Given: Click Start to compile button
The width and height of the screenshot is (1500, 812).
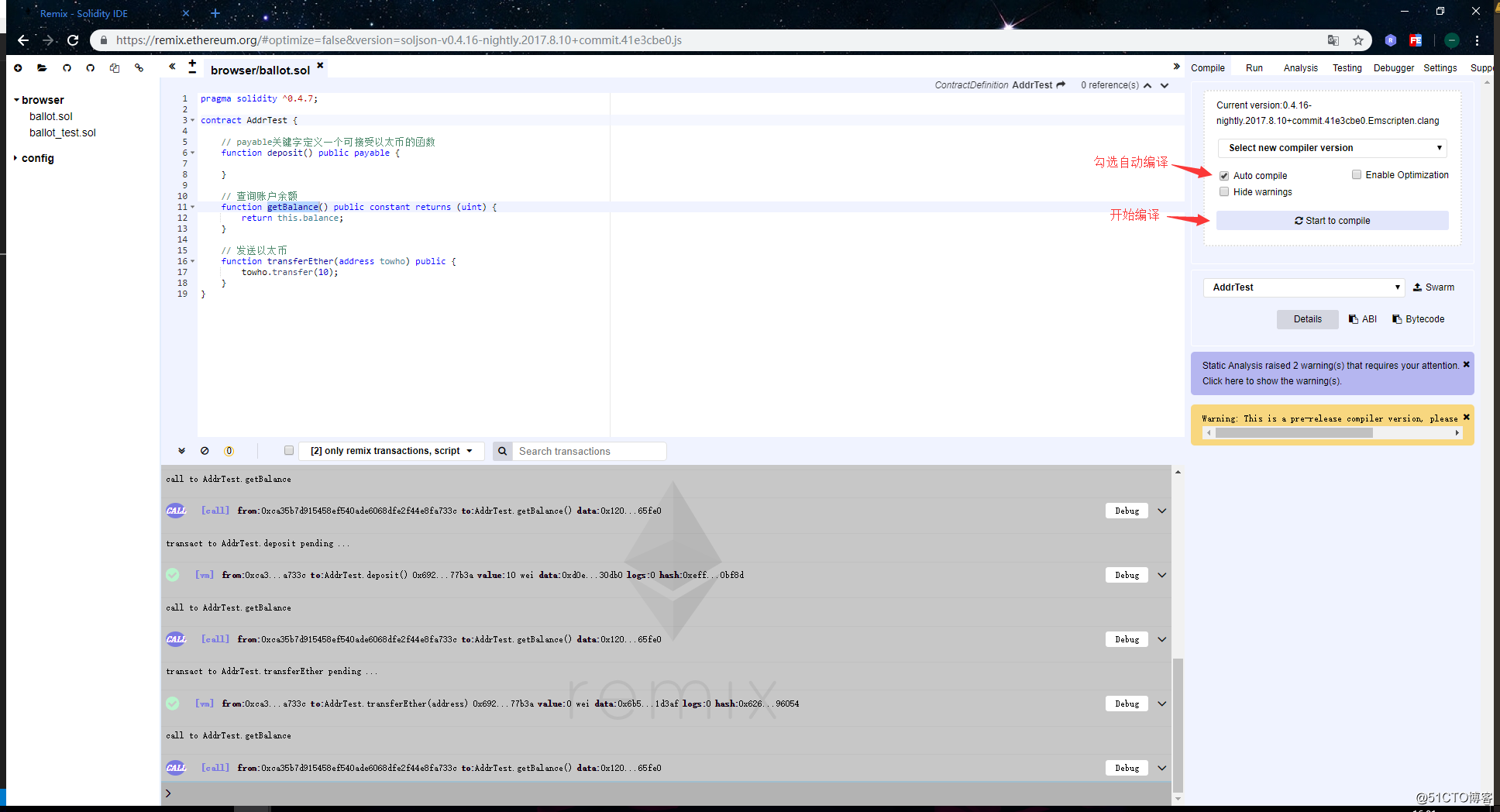Looking at the screenshot, I should (x=1333, y=221).
